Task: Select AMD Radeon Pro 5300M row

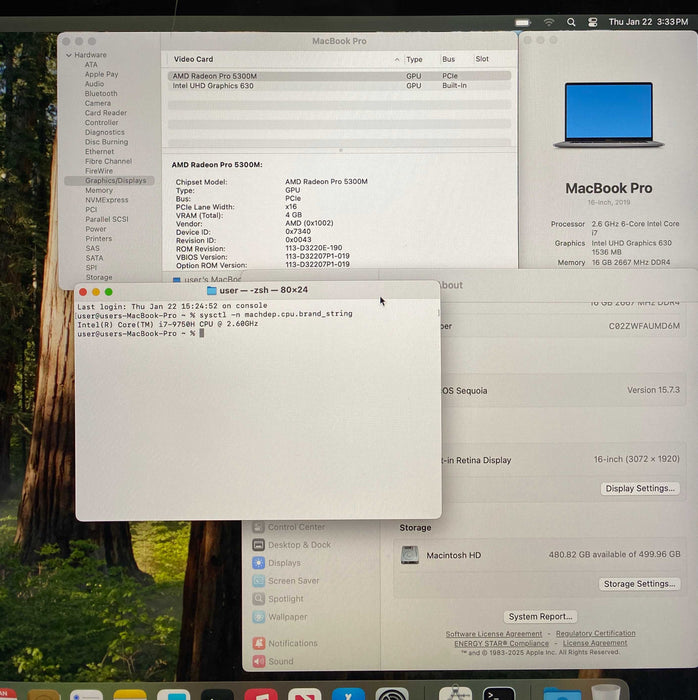Action: pos(339,76)
